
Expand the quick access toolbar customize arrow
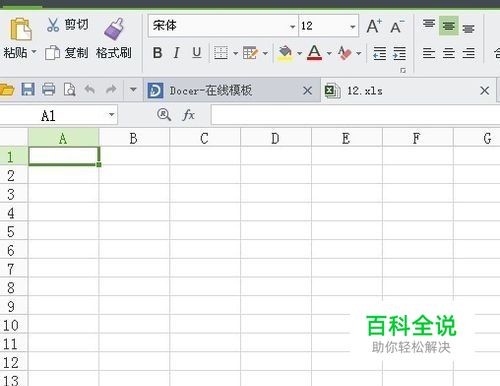[133, 89]
